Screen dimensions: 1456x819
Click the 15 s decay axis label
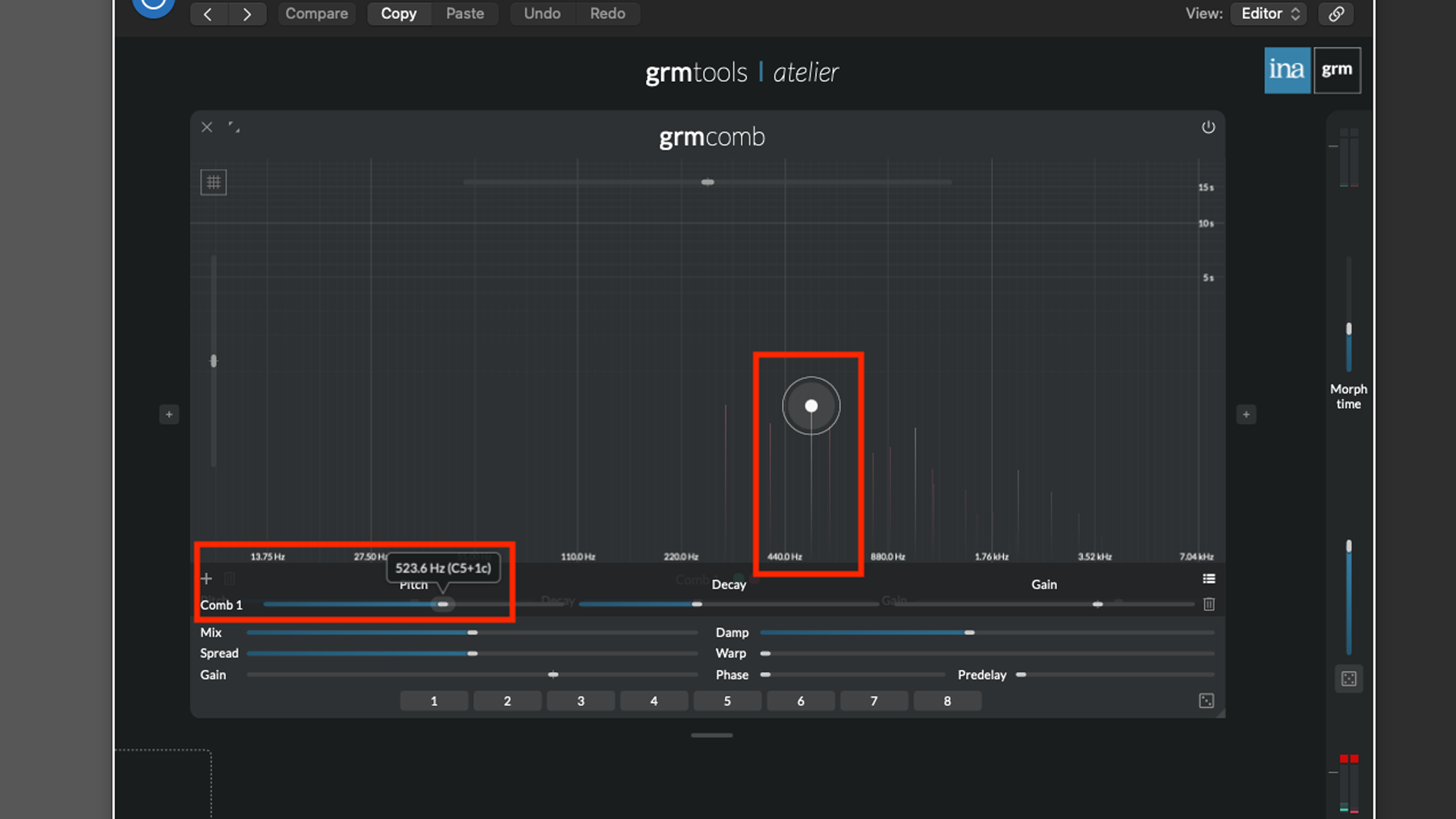coord(1206,187)
